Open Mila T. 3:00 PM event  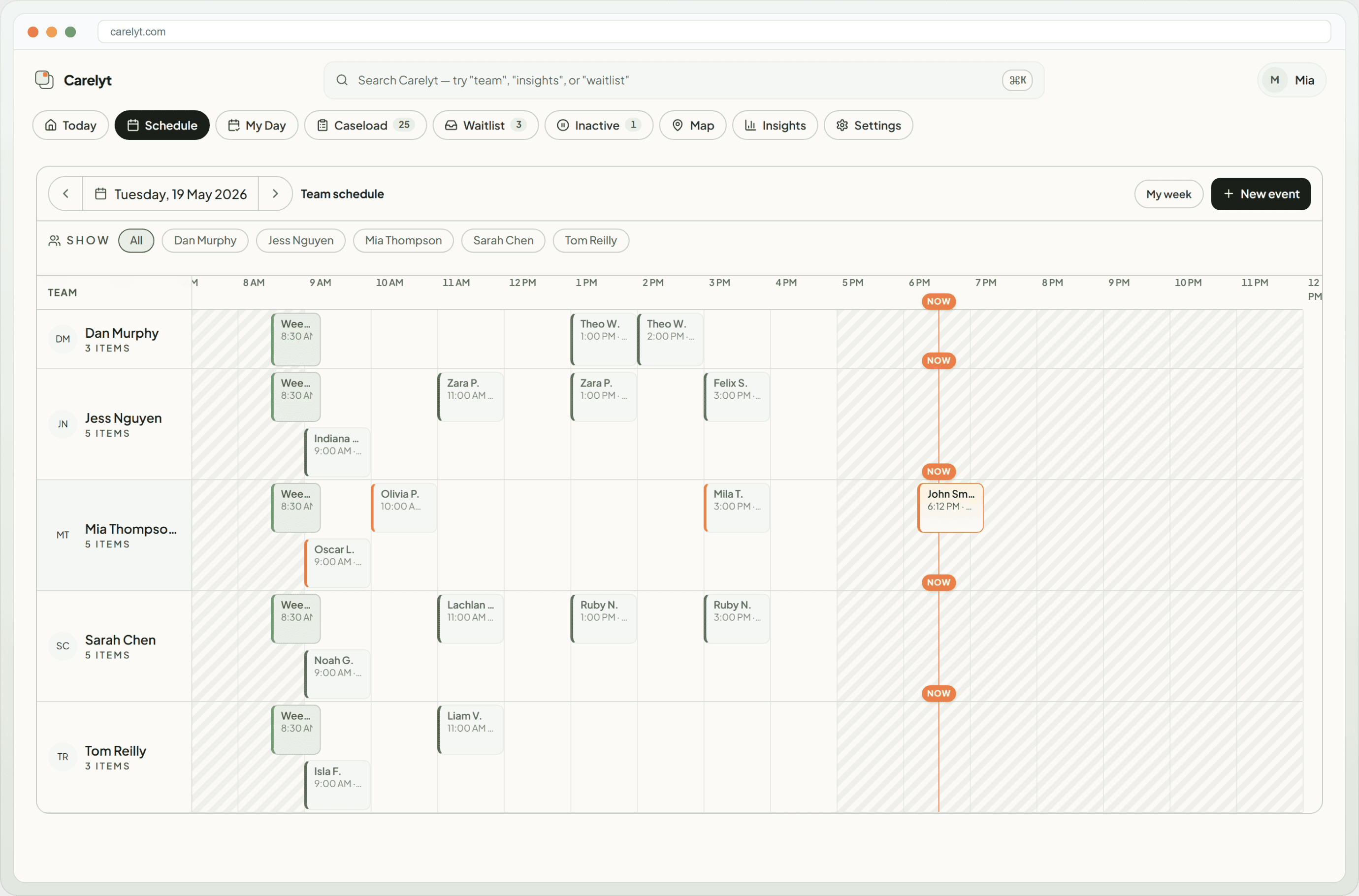(x=737, y=508)
